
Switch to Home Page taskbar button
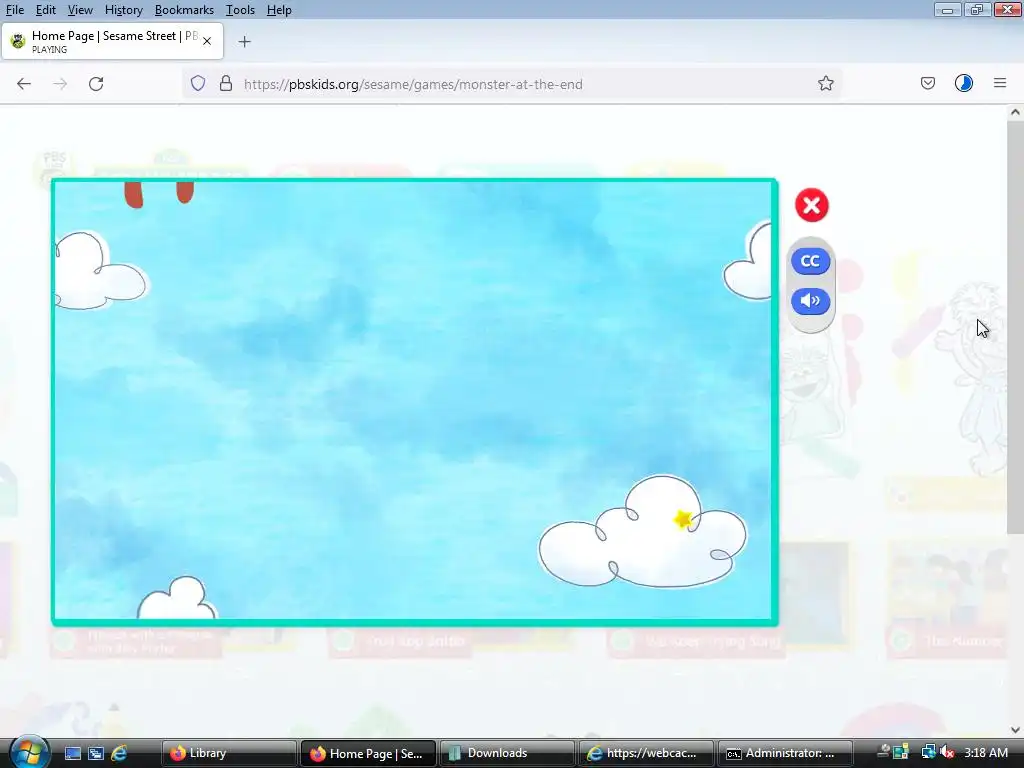(368, 754)
